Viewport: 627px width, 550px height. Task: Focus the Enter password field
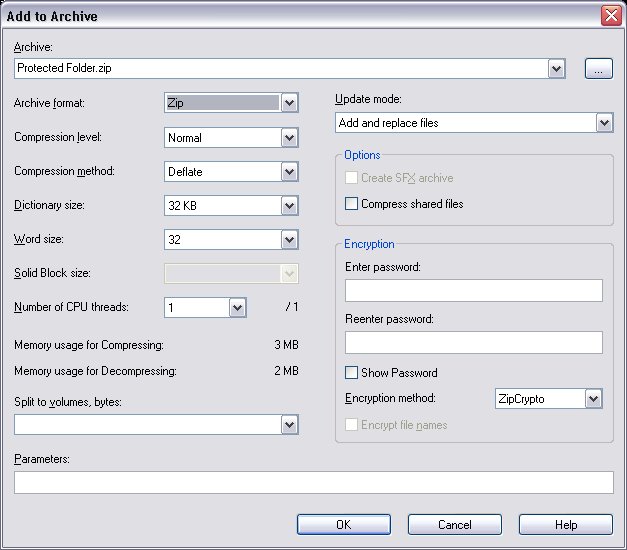click(474, 290)
